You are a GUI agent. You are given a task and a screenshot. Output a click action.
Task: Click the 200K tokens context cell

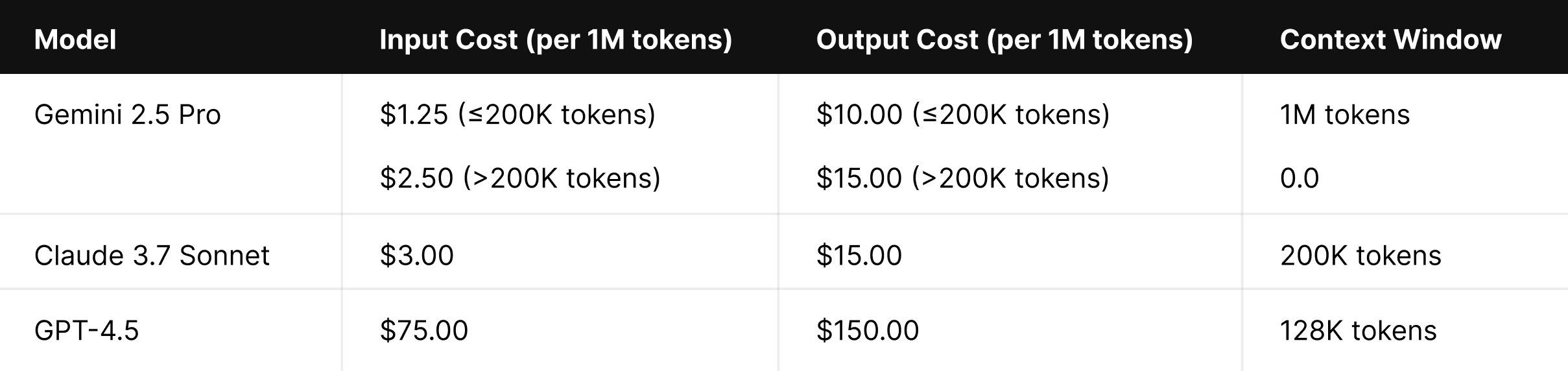coord(1360,256)
